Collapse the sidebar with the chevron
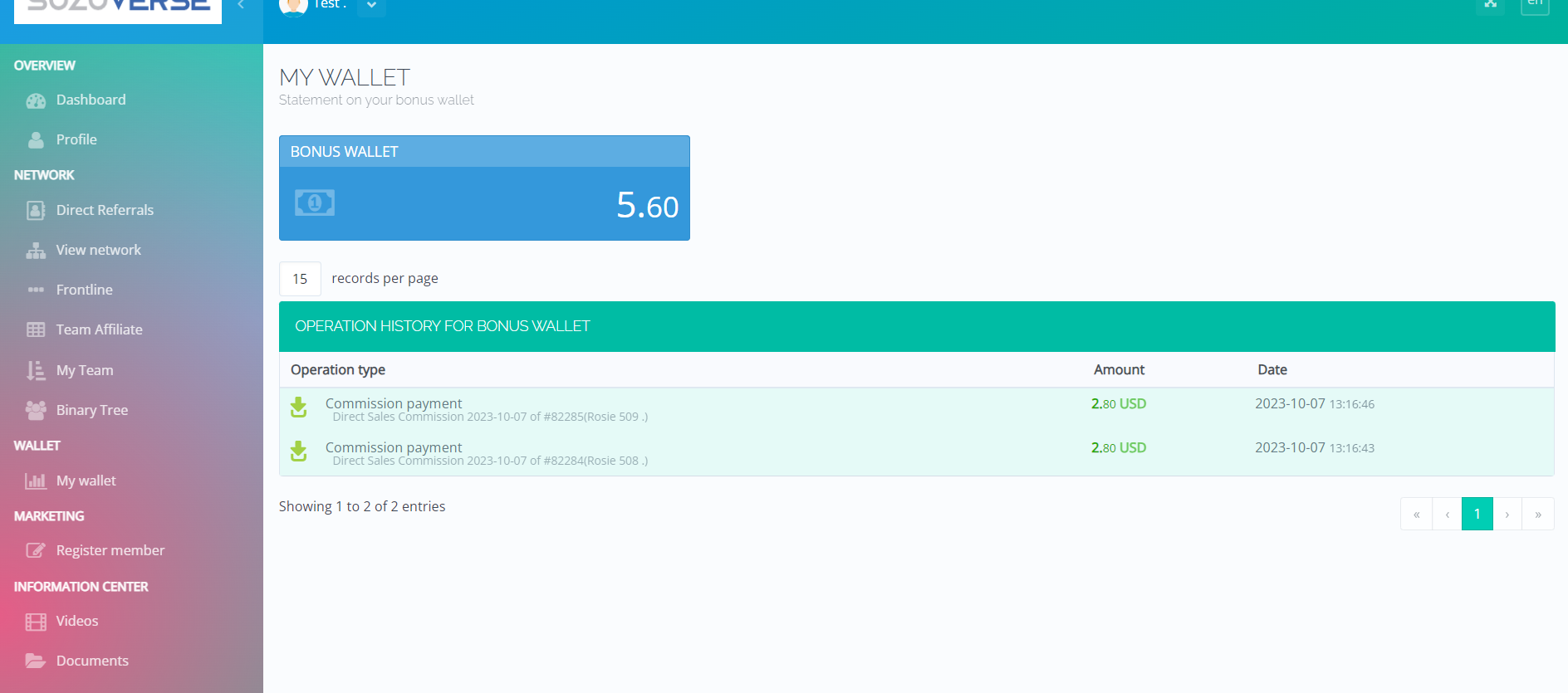This screenshot has width=1568, height=693. click(241, 5)
